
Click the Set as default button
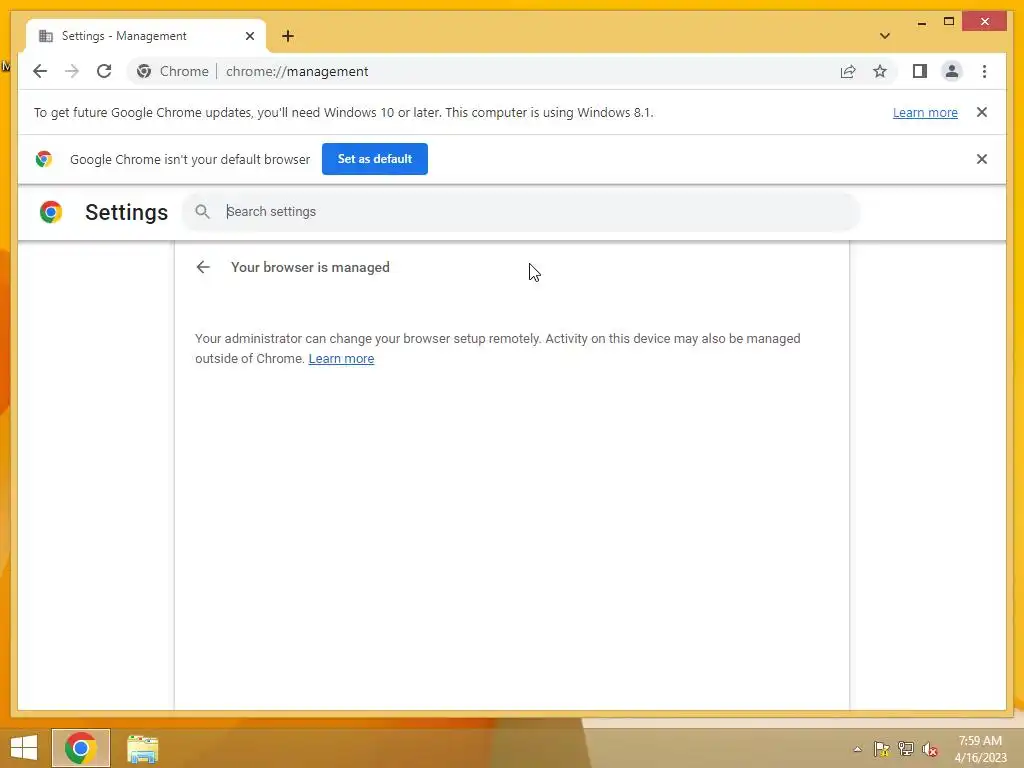[x=375, y=159]
